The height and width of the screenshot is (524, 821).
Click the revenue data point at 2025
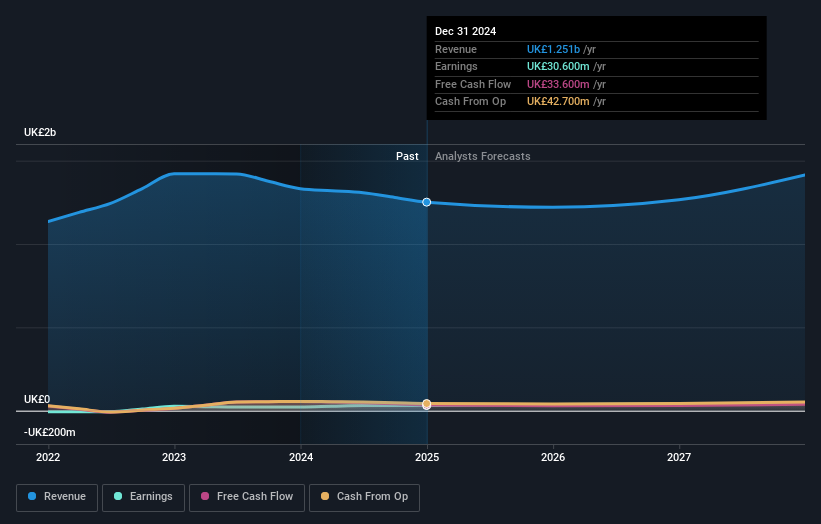click(x=427, y=202)
